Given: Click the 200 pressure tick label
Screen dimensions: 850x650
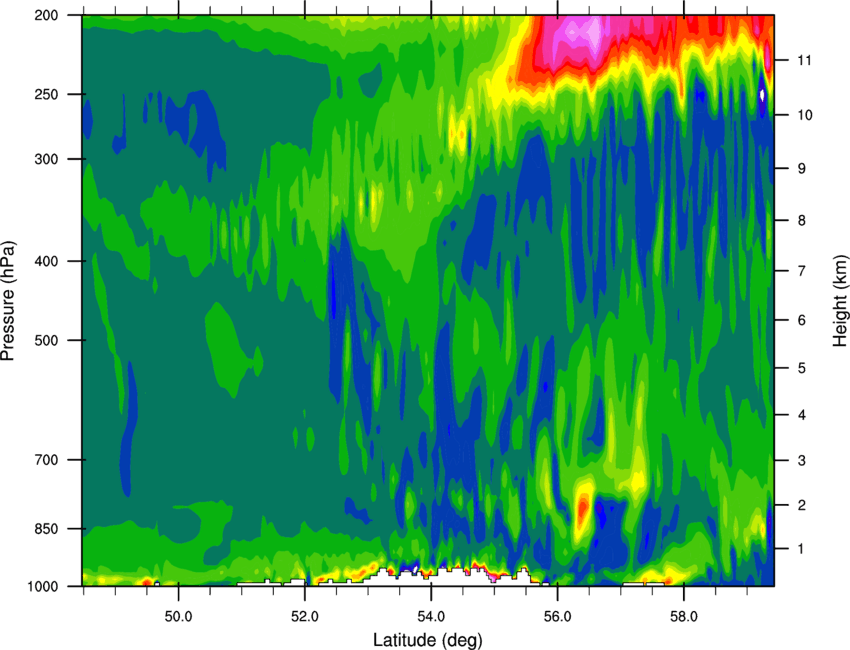Looking at the screenshot, I should pyautogui.click(x=46, y=15).
